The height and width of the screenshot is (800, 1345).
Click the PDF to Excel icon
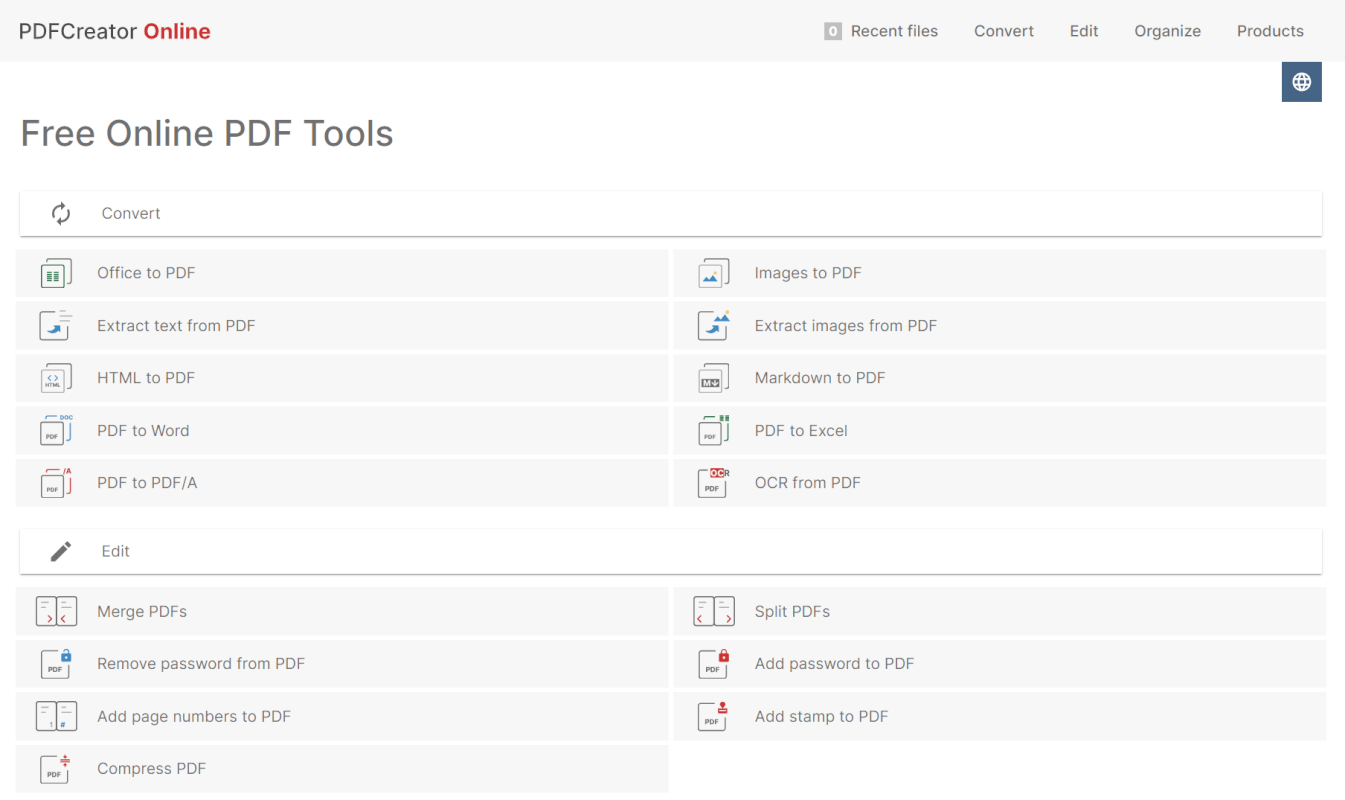[x=713, y=430]
